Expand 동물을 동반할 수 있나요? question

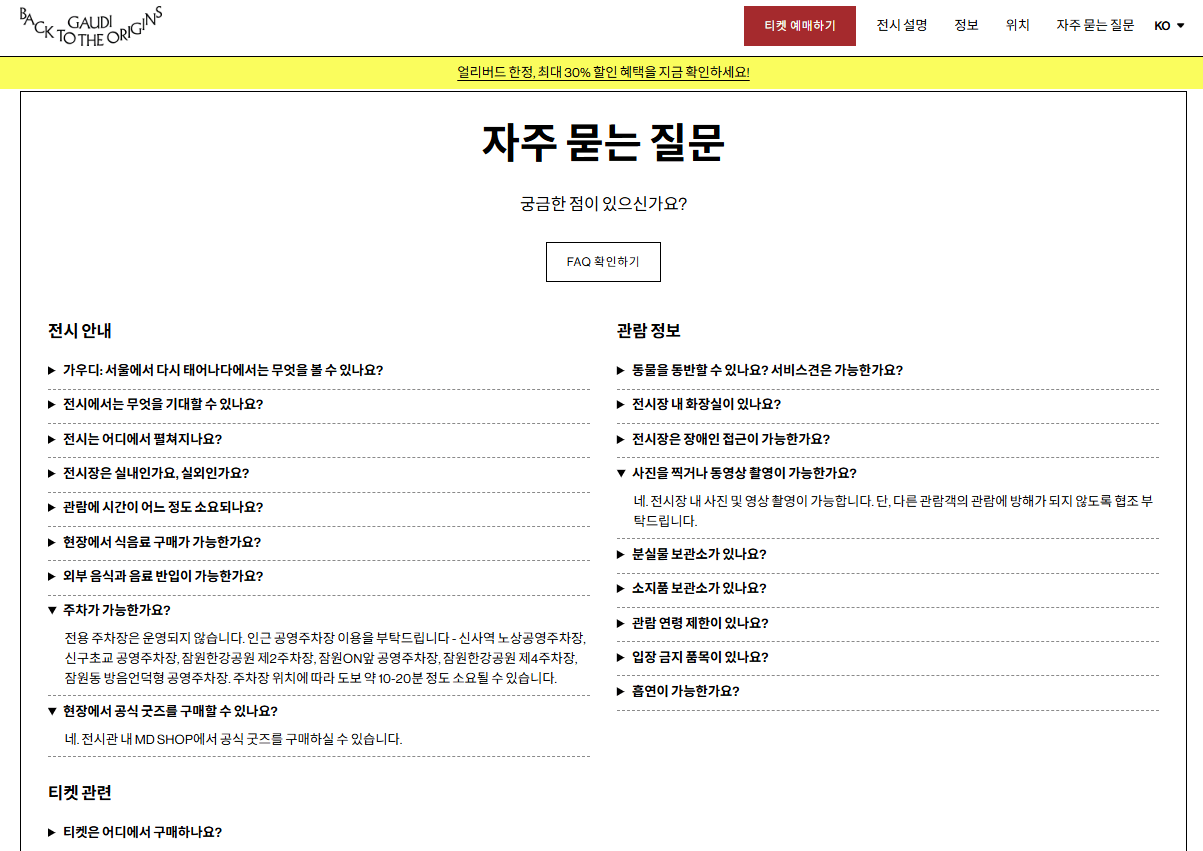pyautogui.click(x=888, y=370)
